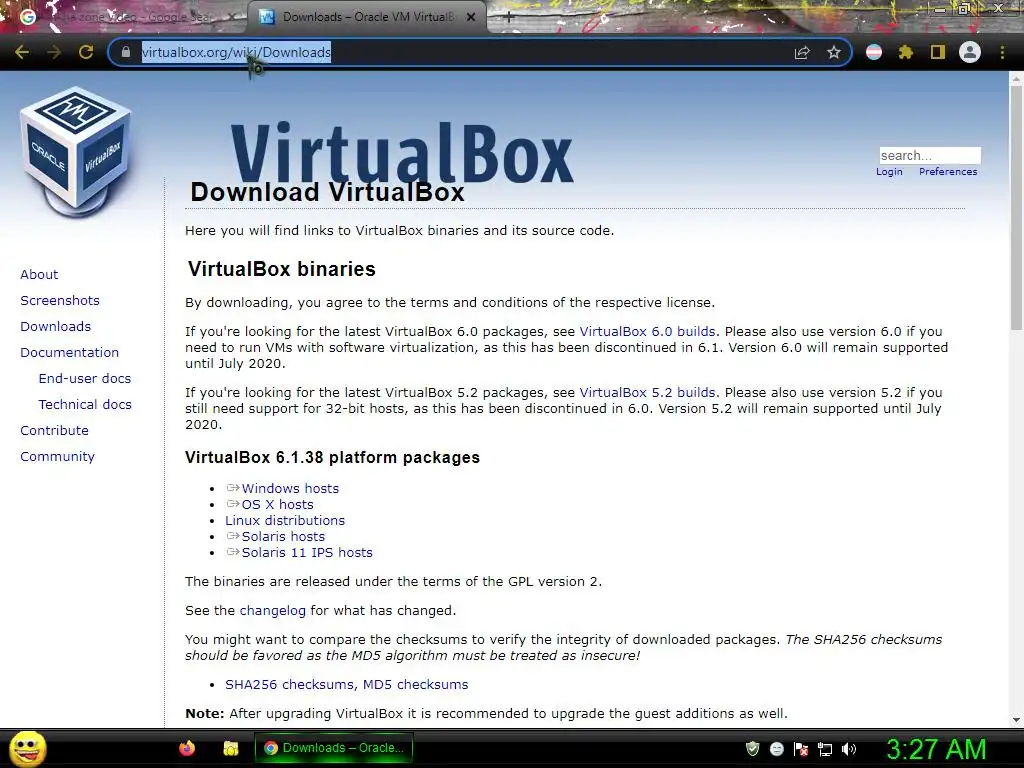Viewport: 1024px width, 768px height.
Task: Click the scrollbar down arrow
Action: tap(1016, 719)
